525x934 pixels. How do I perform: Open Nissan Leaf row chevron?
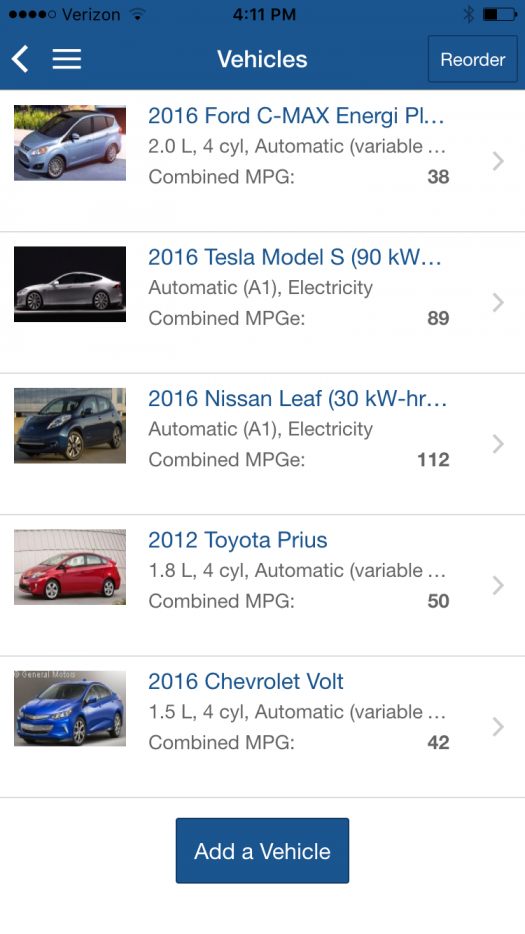(x=498, y=444)
